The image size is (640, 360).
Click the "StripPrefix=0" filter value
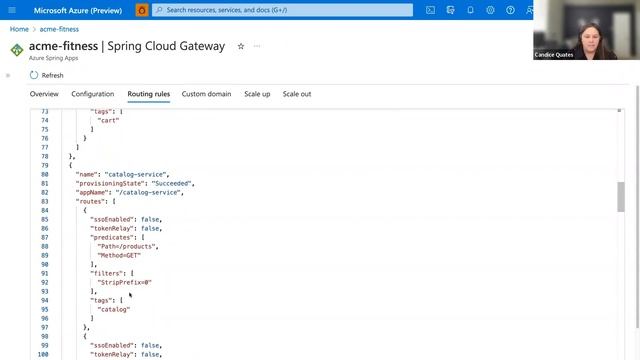pos(124,282)
